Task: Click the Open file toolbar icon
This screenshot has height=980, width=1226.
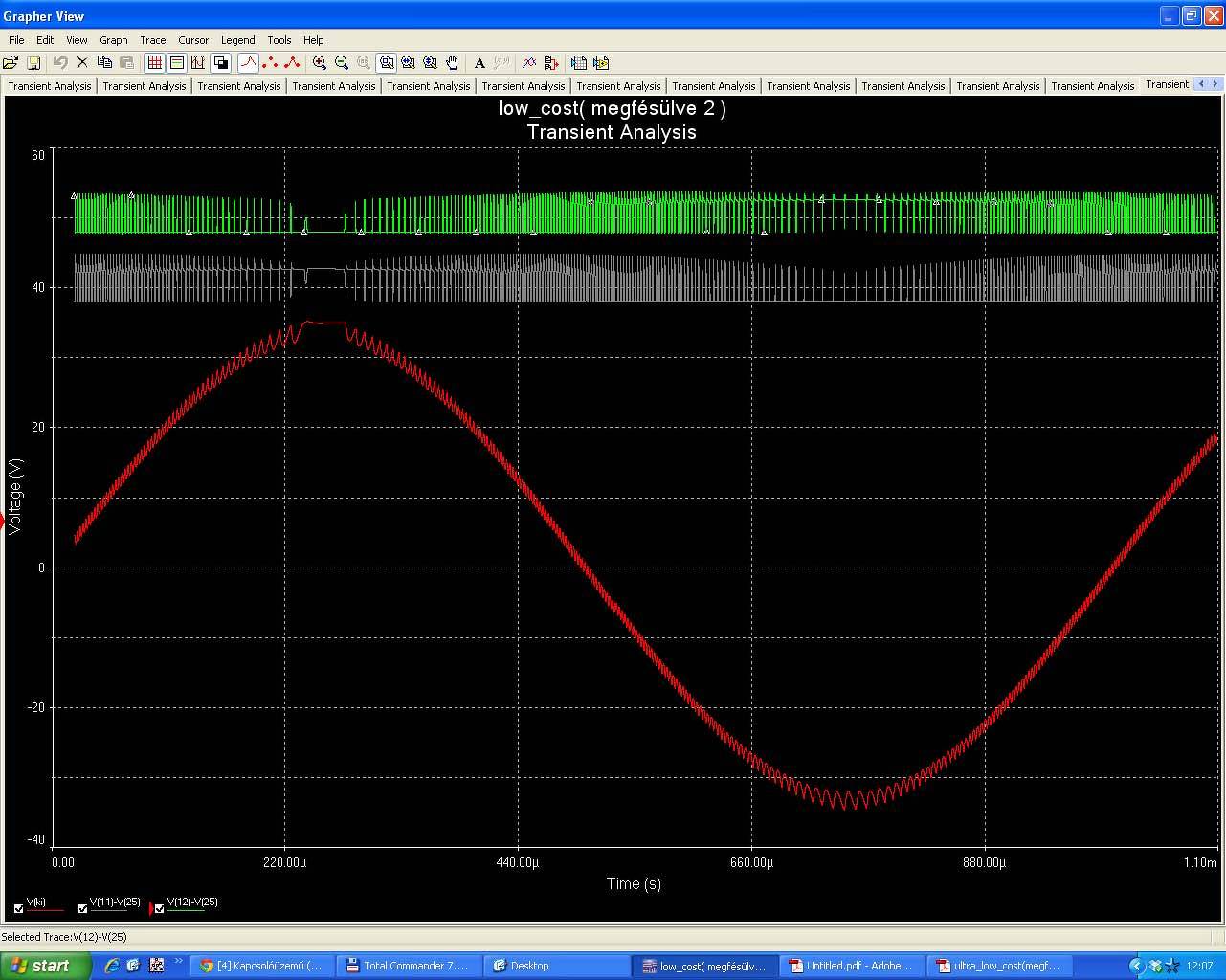Action: [11, 63]
